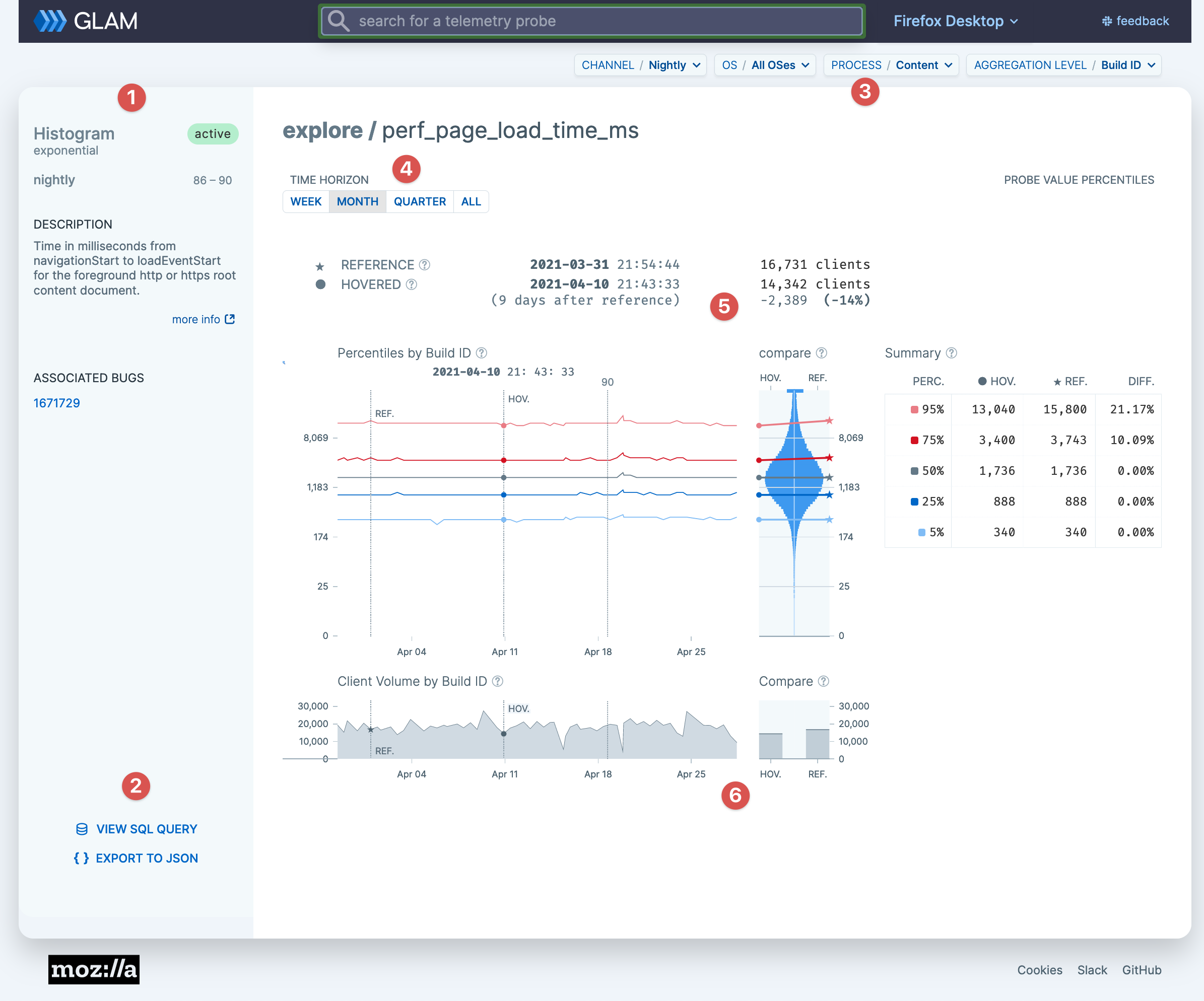Expand the OS All OSes dropdown
This screenshot has width=1204, height=1001.
point(765,65)
